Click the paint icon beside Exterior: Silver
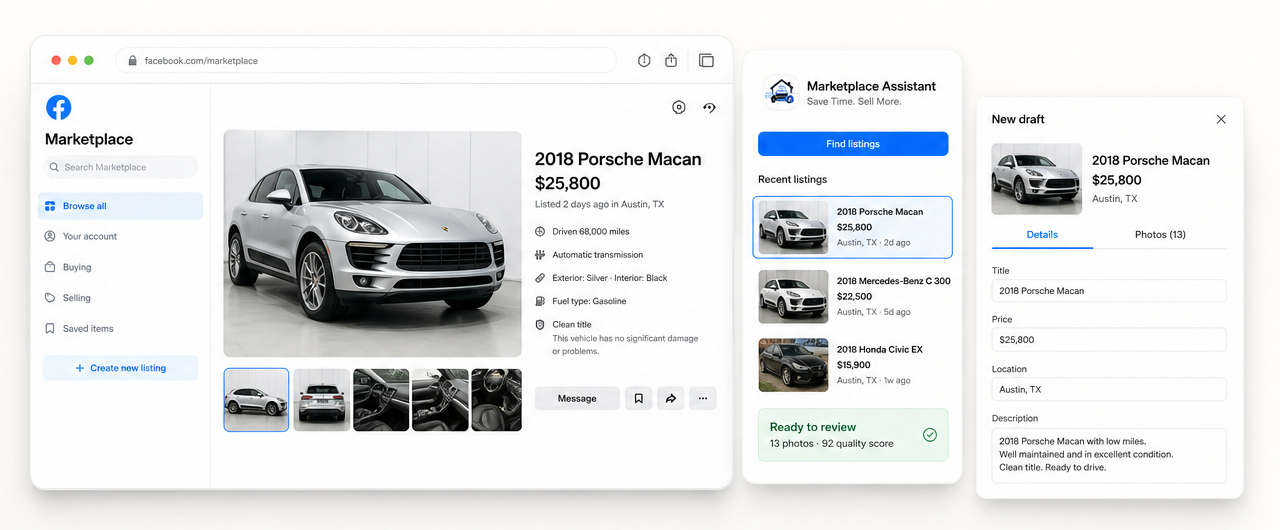This screenshot has width=1280, height=530. pos(540,278)
